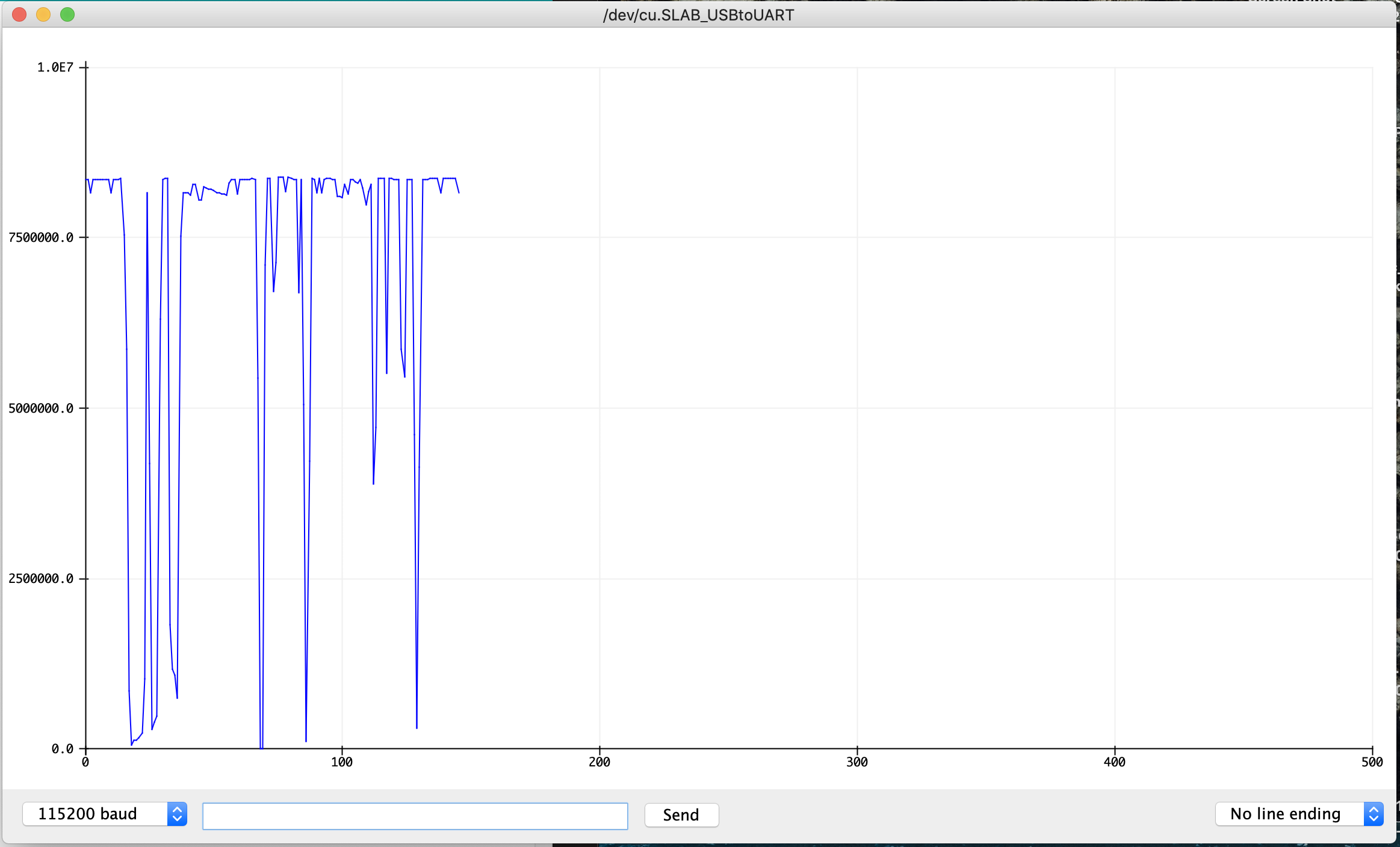Click the serial message input field
Viewport: 1400px width, 847px height.
point(415,816)
